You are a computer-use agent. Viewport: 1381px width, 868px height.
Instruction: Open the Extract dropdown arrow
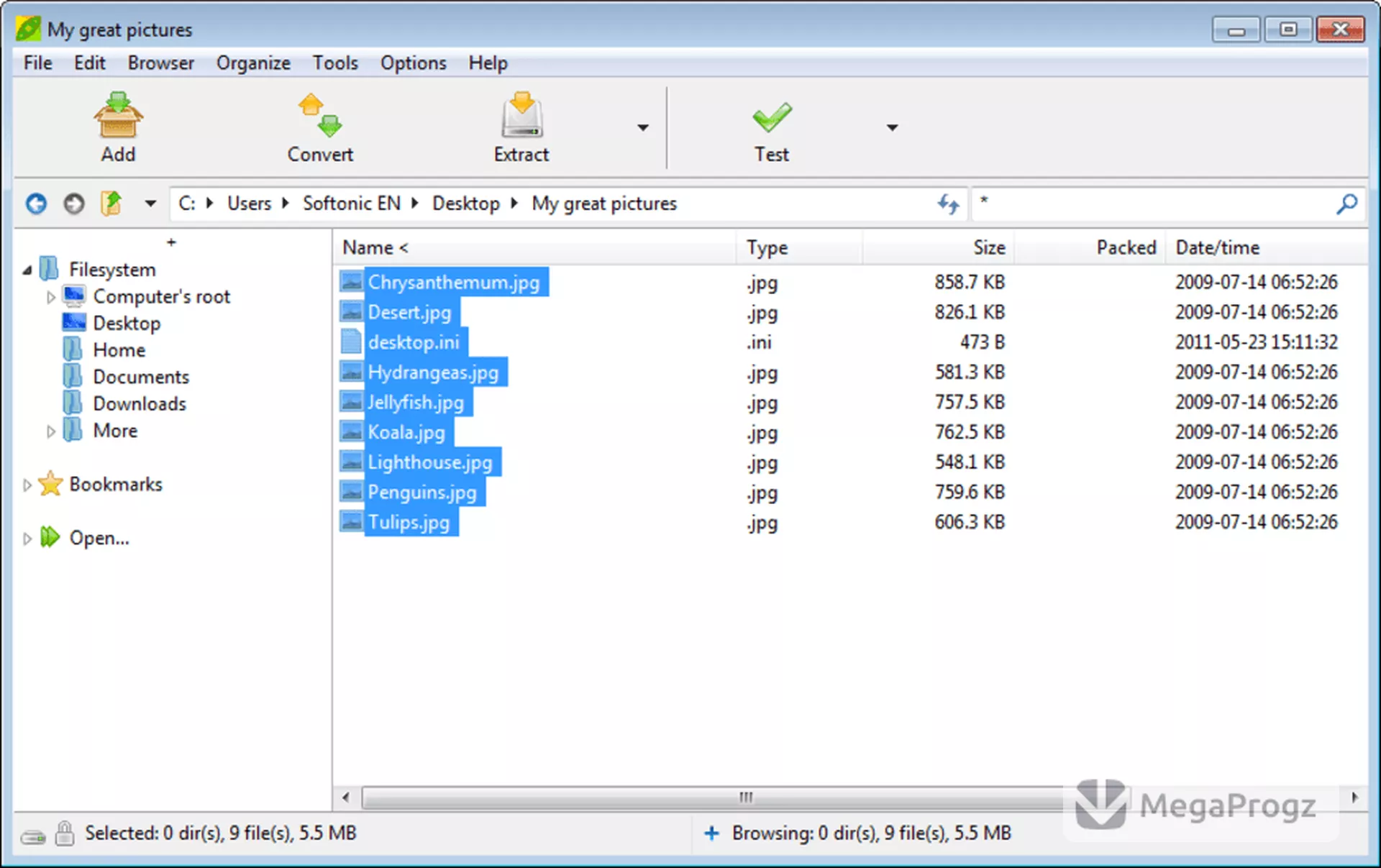point(643,127)
